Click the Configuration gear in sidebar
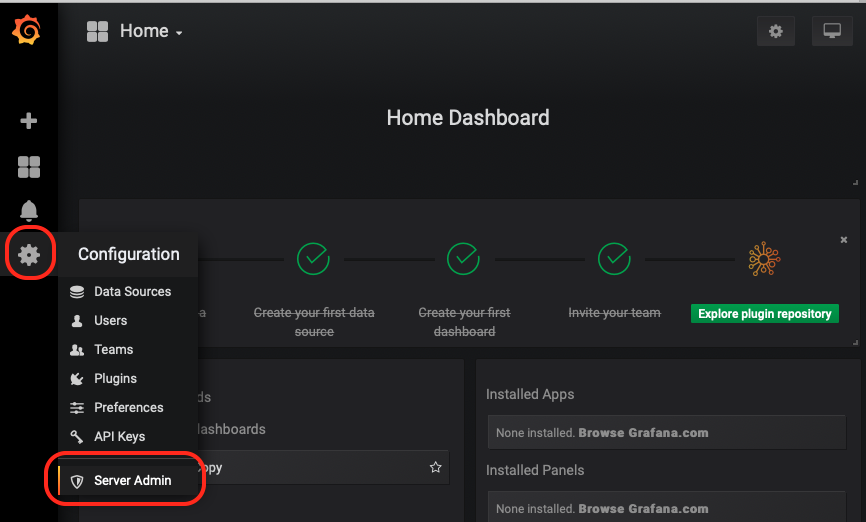The width and height of the screenshot is (866, 522). coord(29,255)
